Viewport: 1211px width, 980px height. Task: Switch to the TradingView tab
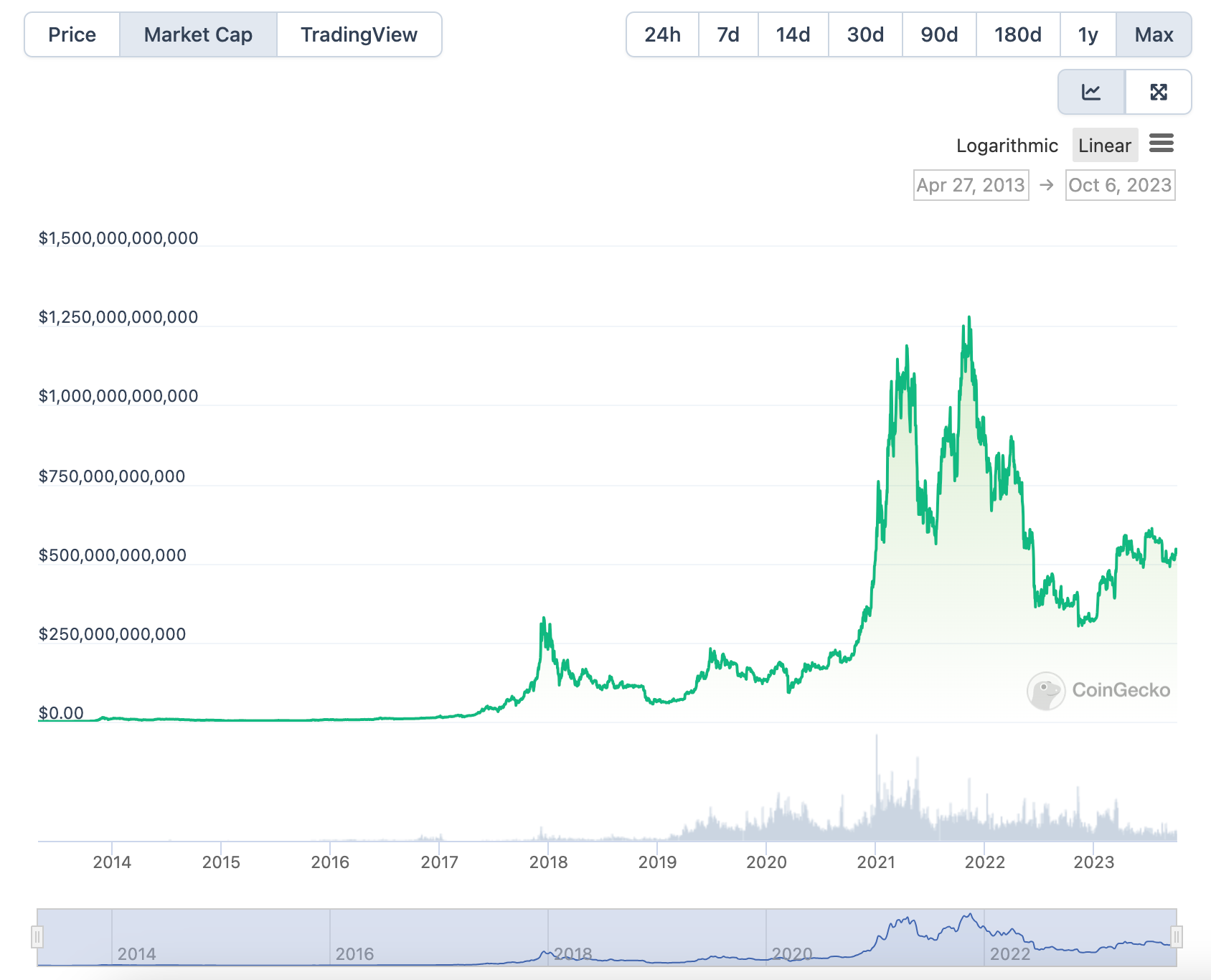point(359,34)
